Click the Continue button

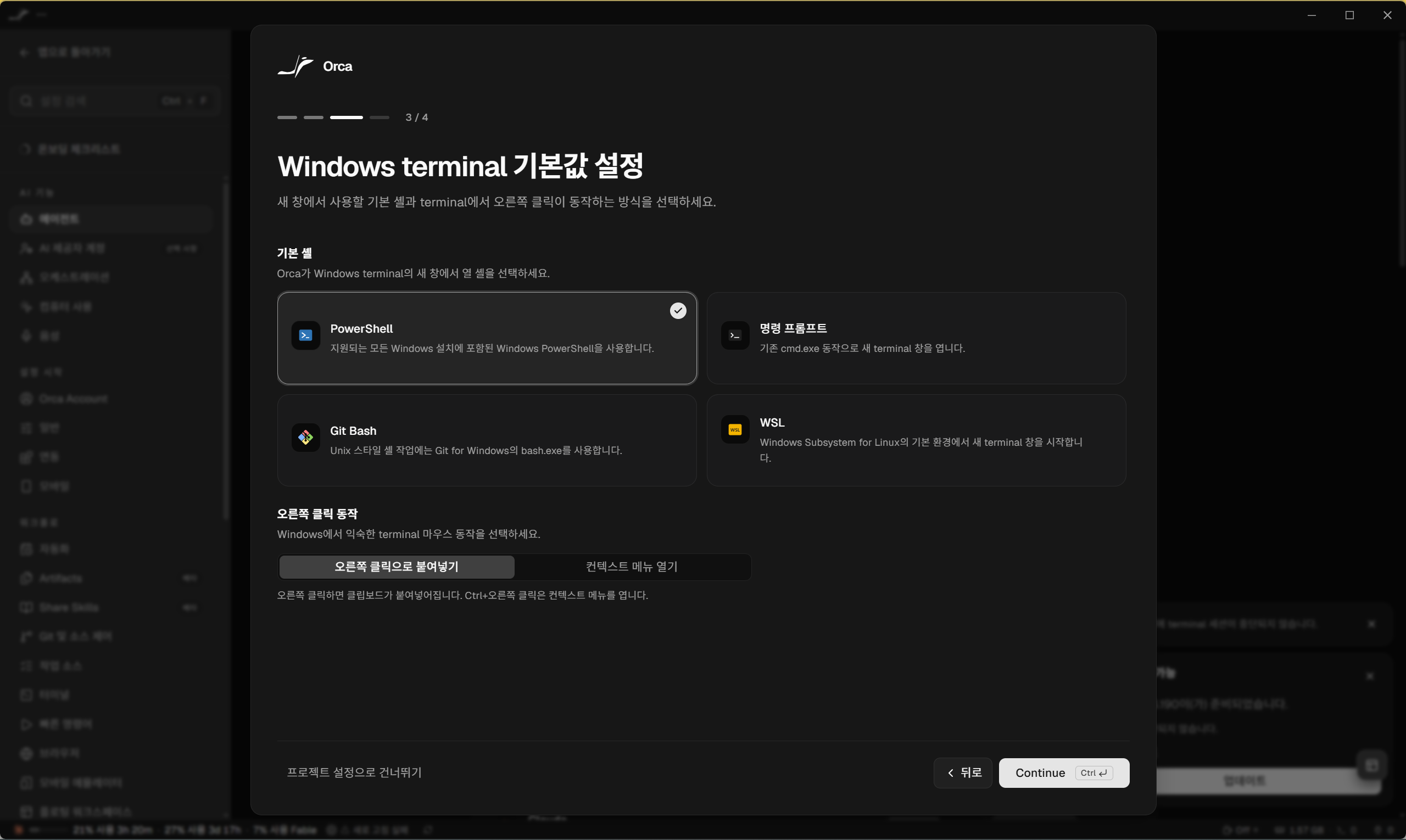pos(1064,772)
